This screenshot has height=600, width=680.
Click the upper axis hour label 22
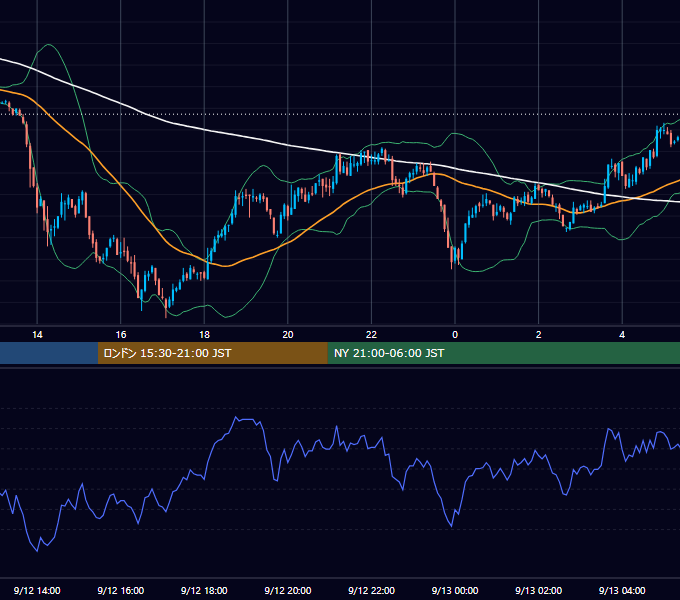(x=371, y=335)
